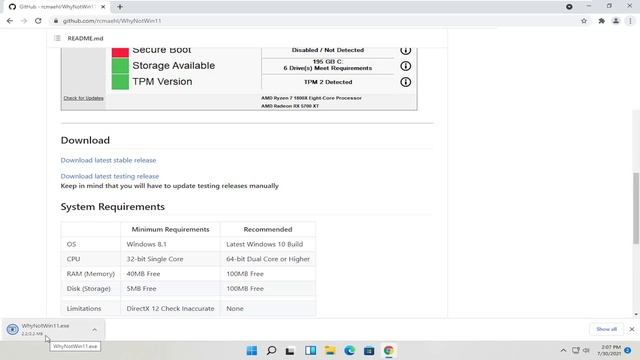Image resolution: width=640 pixels, height=360 pixels.
Task: Open File Explorer from the taskbar
Action: click(x=330, y=351)
